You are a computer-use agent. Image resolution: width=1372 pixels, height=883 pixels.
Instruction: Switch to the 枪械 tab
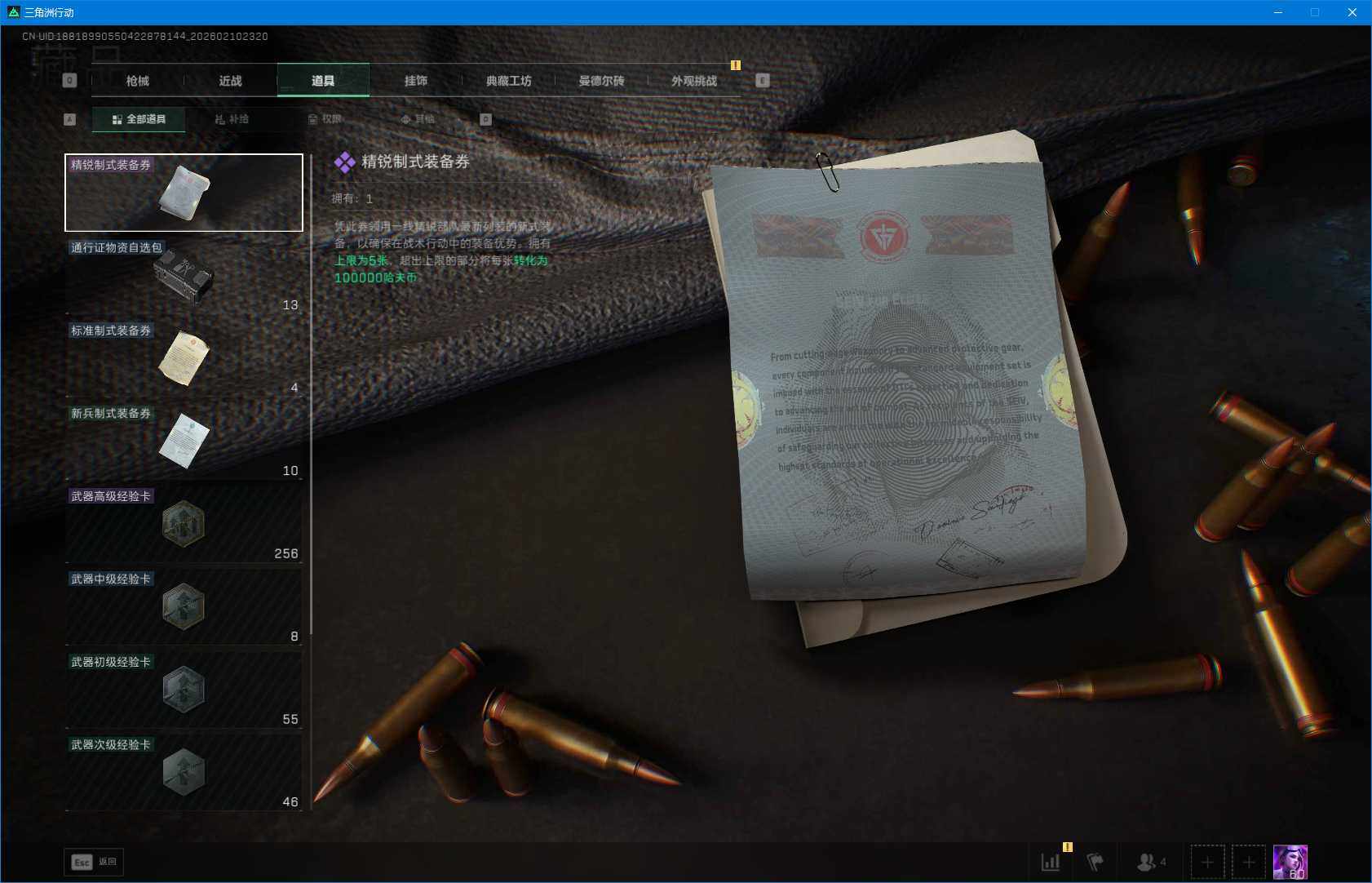tap(135, 81)
